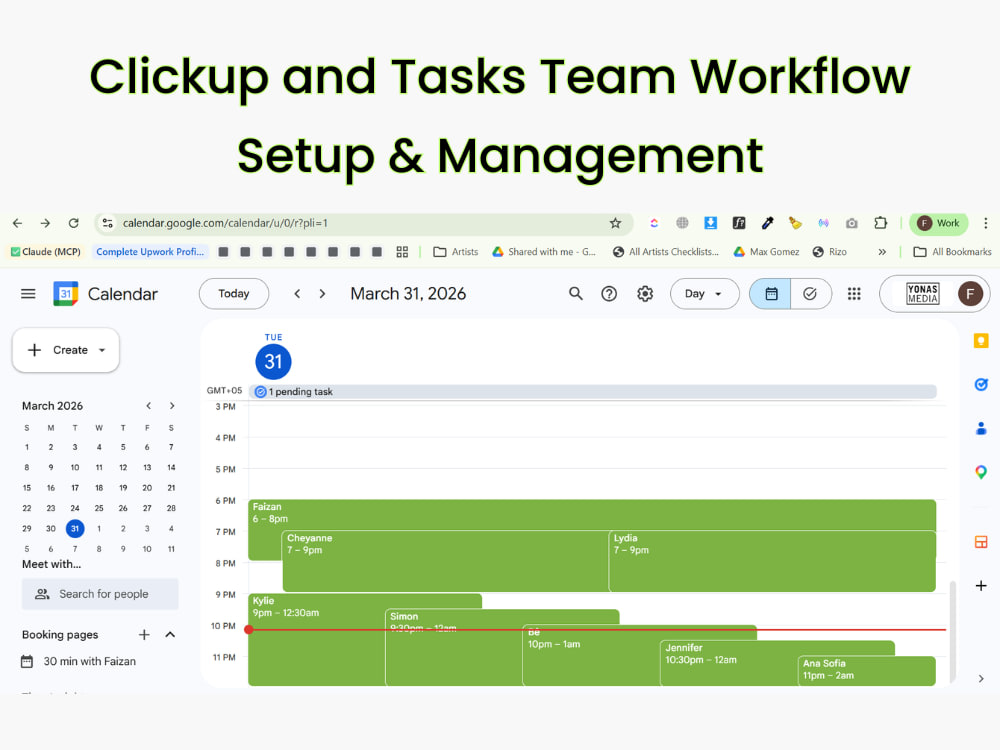Open the Work profile chip
Image resolution: width=1000 pixels, height=750 pixels.
click(x=938, y=223)
